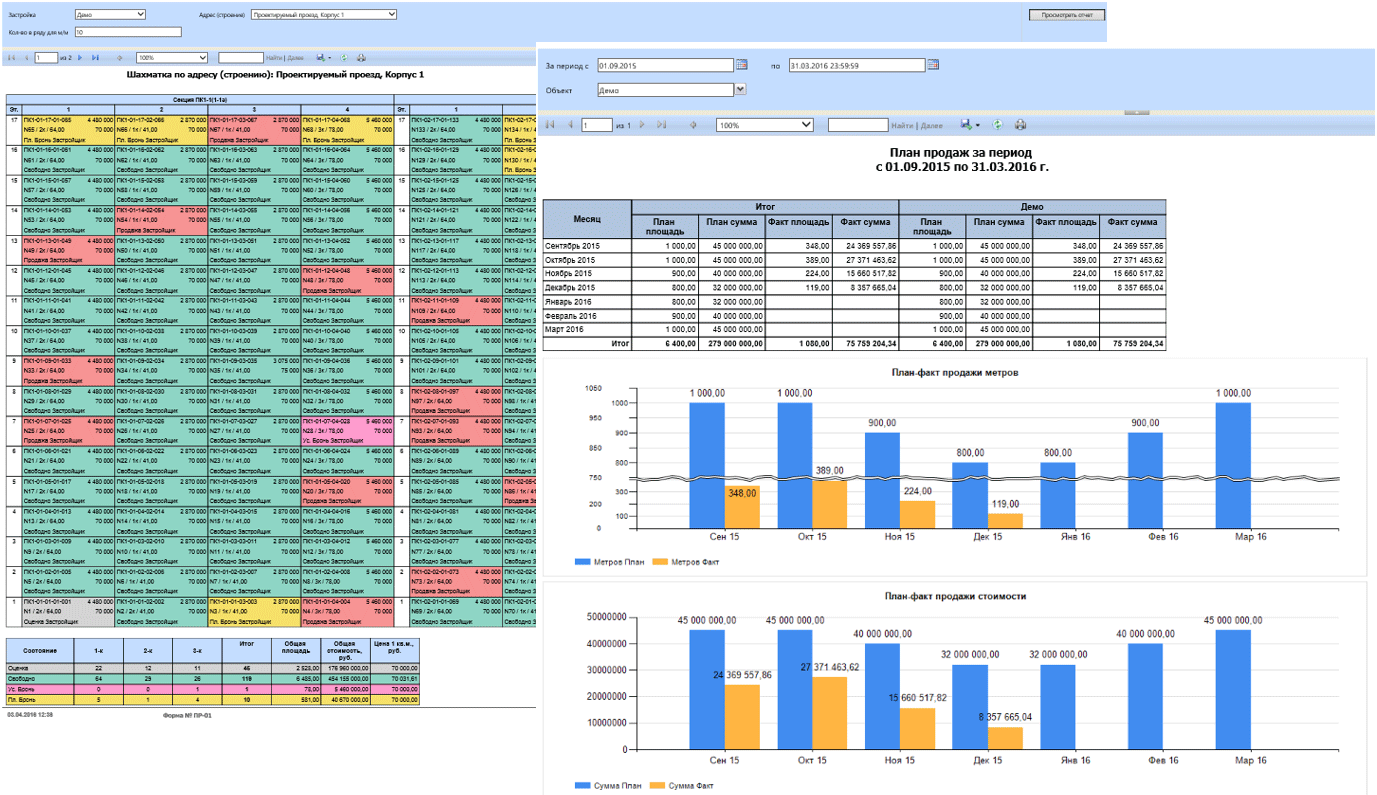Export the Шахматка report via save icon
The image size is (1377, 795).
[x=322, y=58]
